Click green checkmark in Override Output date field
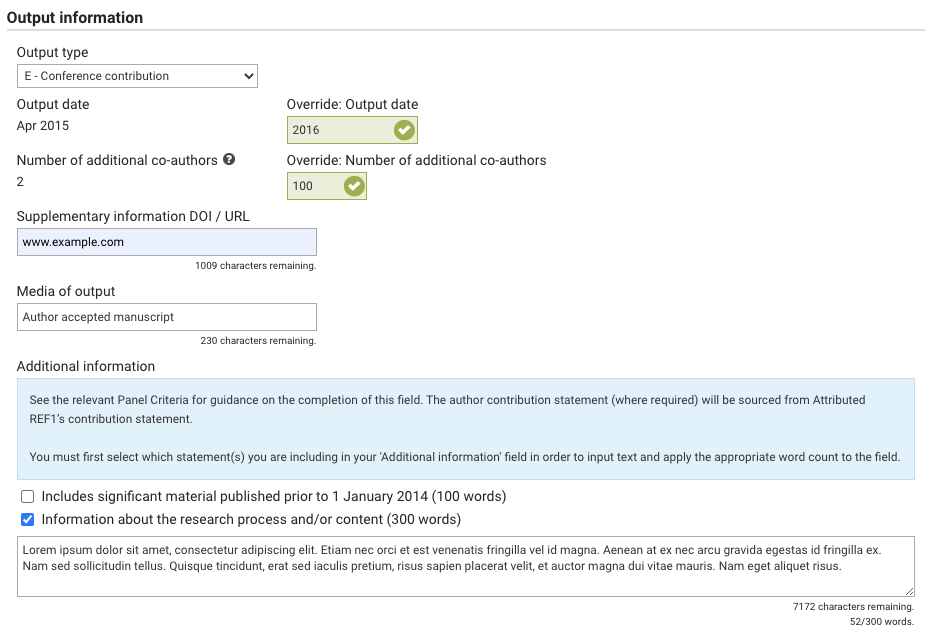Viewport: 933px width, 640px height. (x=404, y=130)
